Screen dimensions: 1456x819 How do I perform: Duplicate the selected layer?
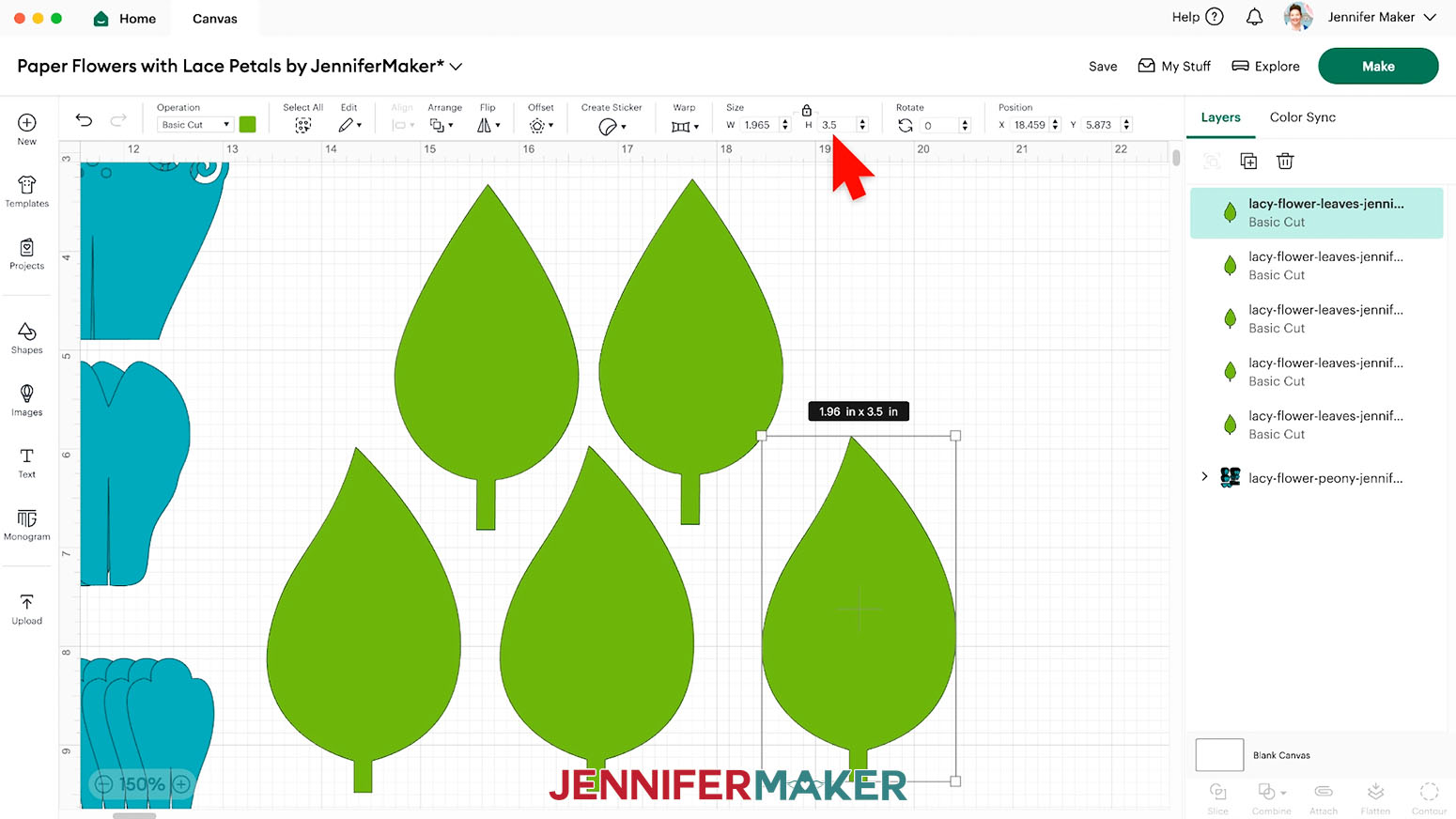tap(1248, 162)
